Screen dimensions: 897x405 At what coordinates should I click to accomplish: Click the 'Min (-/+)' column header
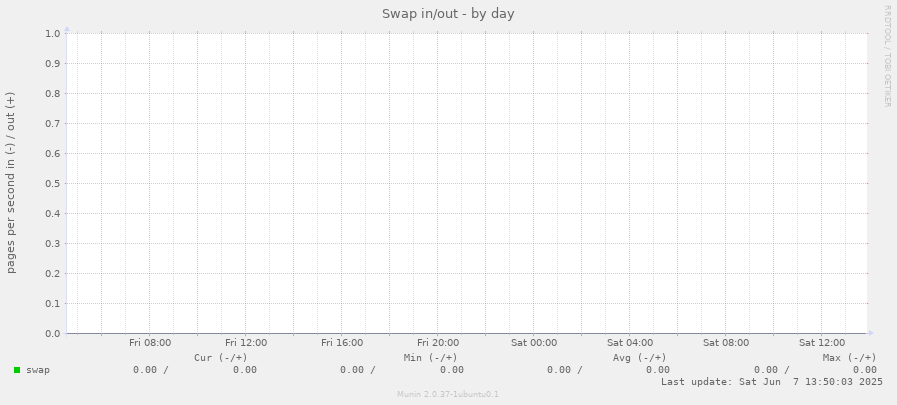[x=431, y=358]
